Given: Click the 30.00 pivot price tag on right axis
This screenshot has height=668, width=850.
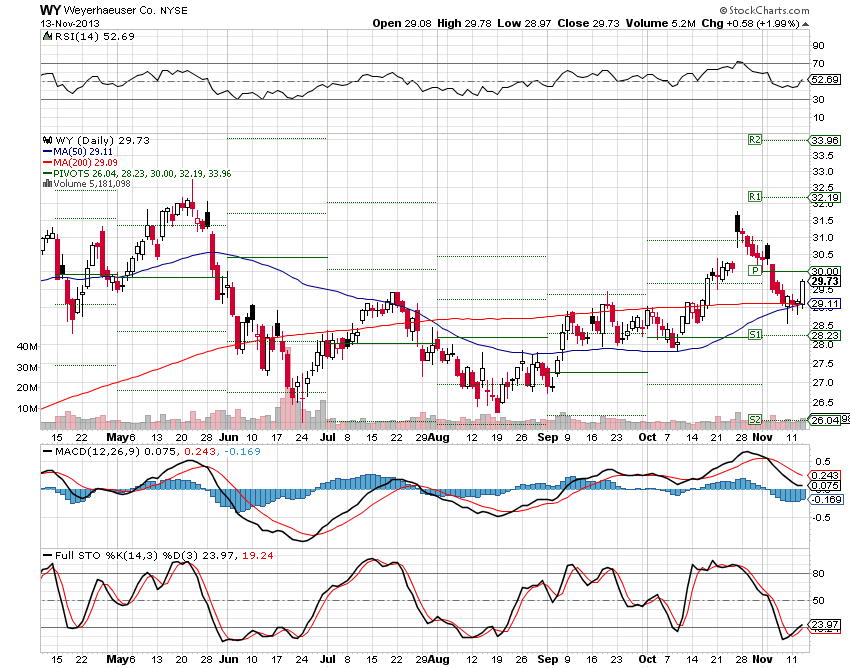Looking at the screenshot, I should click(825, 271).
